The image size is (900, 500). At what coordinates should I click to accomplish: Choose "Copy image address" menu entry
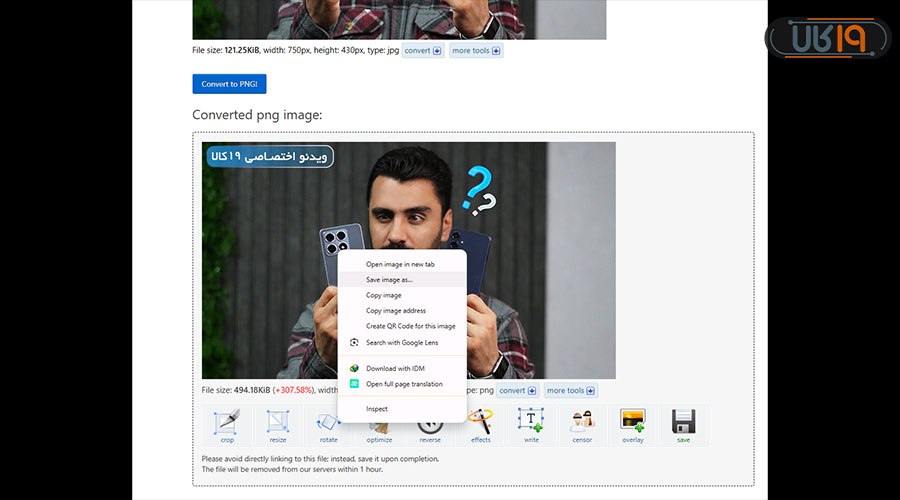396,311
